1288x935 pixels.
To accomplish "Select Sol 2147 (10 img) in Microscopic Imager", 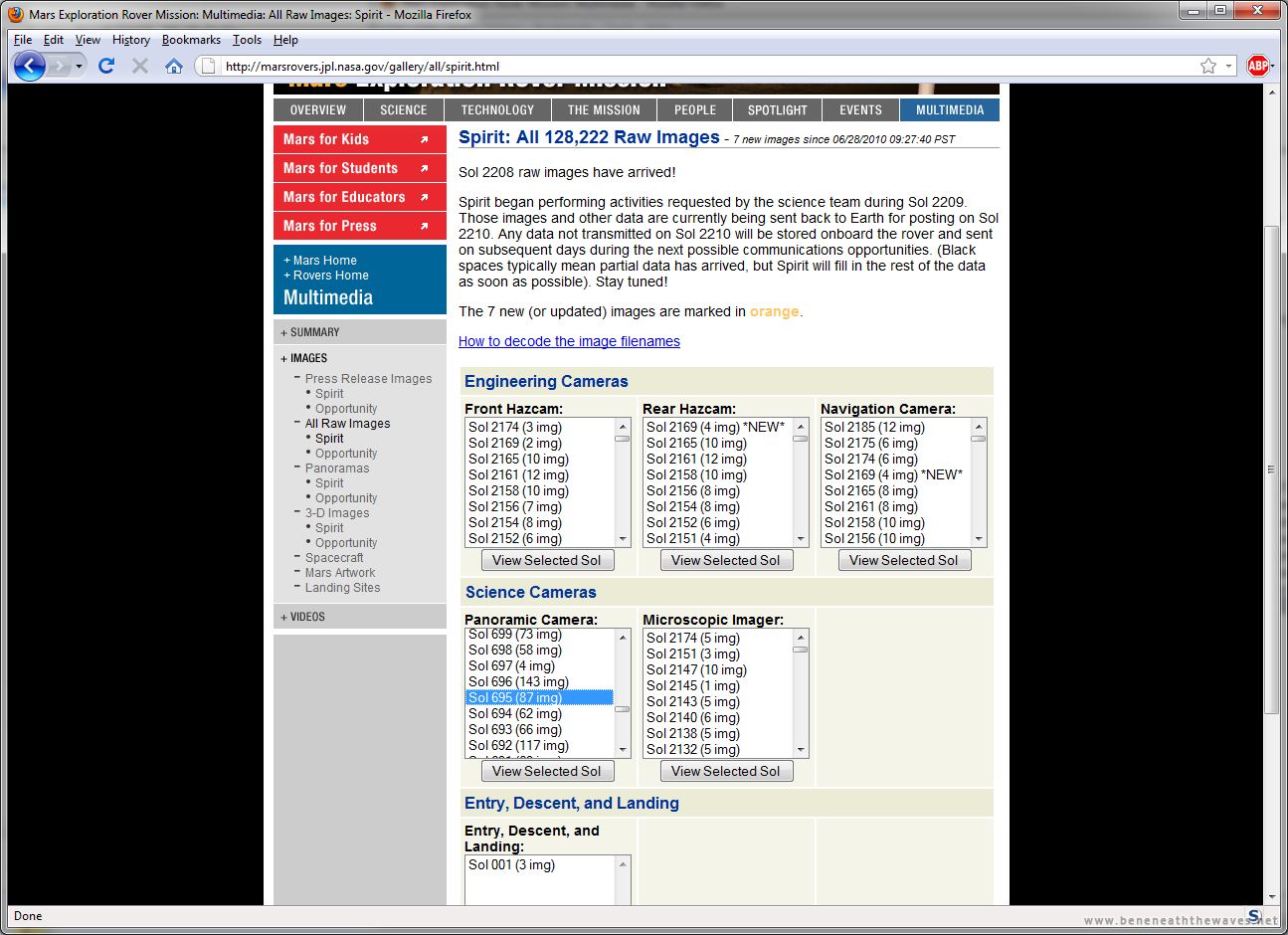I will [718, 669].
